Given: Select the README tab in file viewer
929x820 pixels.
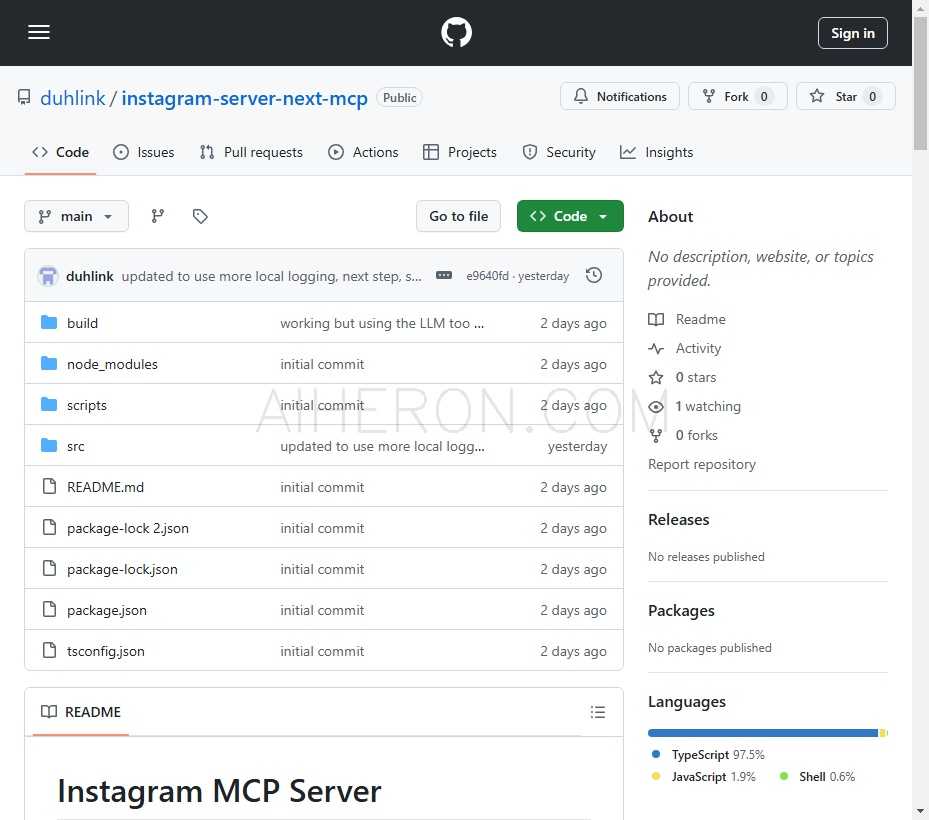Looking at the screenshot, I should click(x=81, y=712).
